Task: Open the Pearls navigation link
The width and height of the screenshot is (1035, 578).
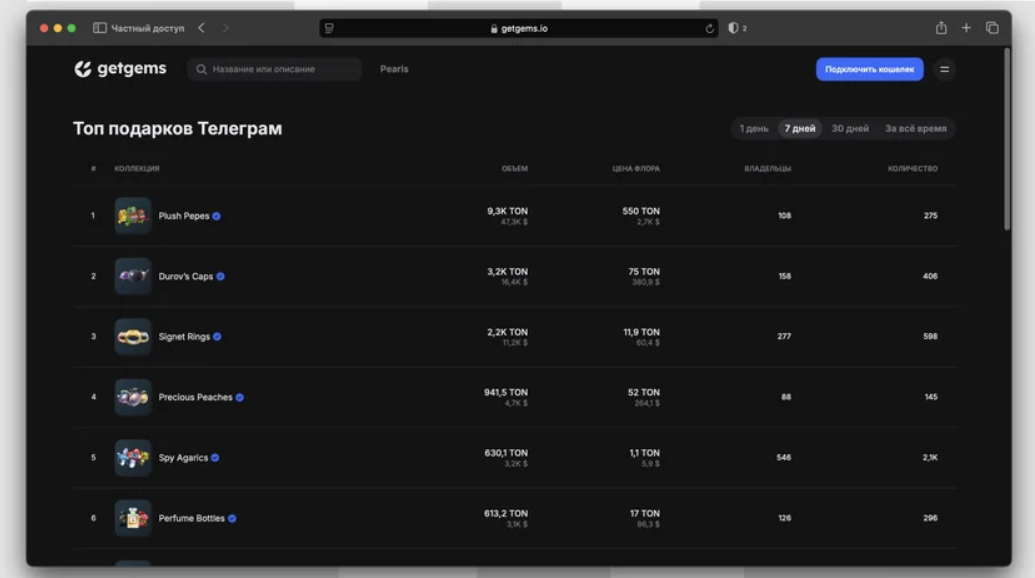Action: (x=394, y=69)
